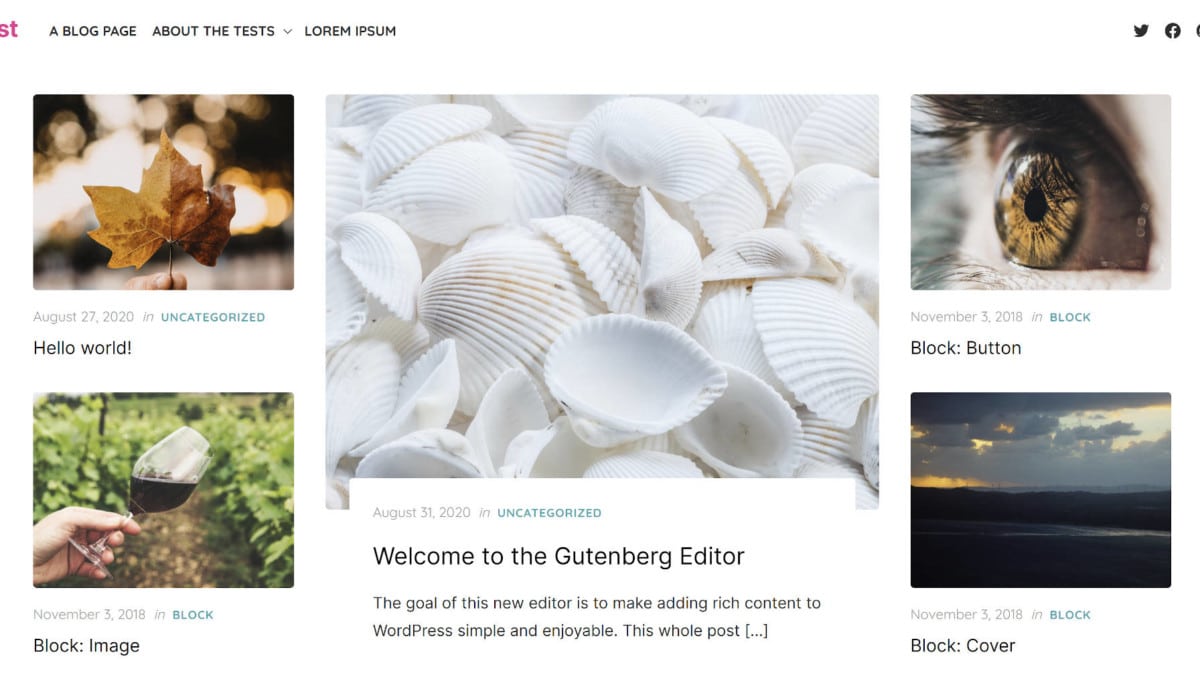The width and height of the screenshot is (1200, 675).
Task: Click the eye close-up thumbnail
Action: (1040, 192)
